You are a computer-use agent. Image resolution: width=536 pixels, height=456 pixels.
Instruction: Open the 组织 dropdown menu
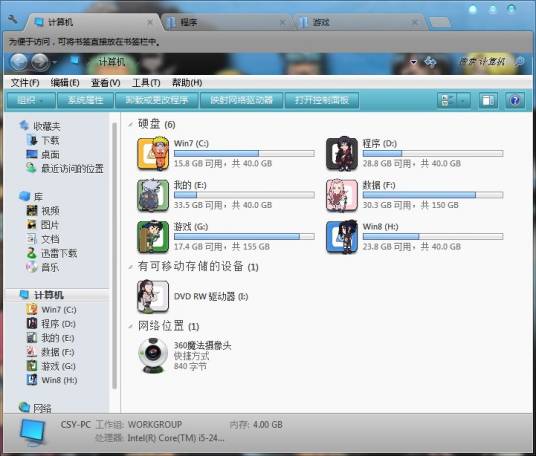[x=31, y=100]
